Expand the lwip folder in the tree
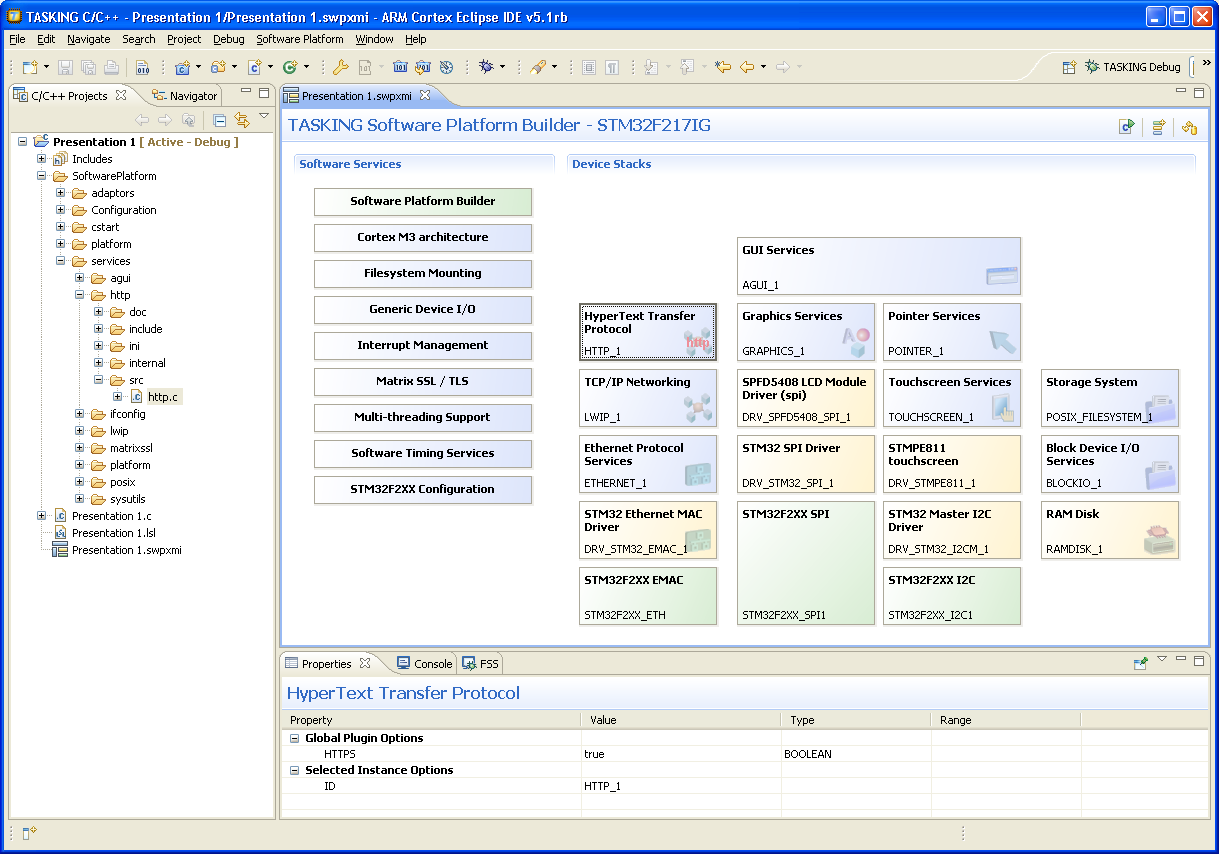Screen dimensions: 1219x854 pos(81,431)
